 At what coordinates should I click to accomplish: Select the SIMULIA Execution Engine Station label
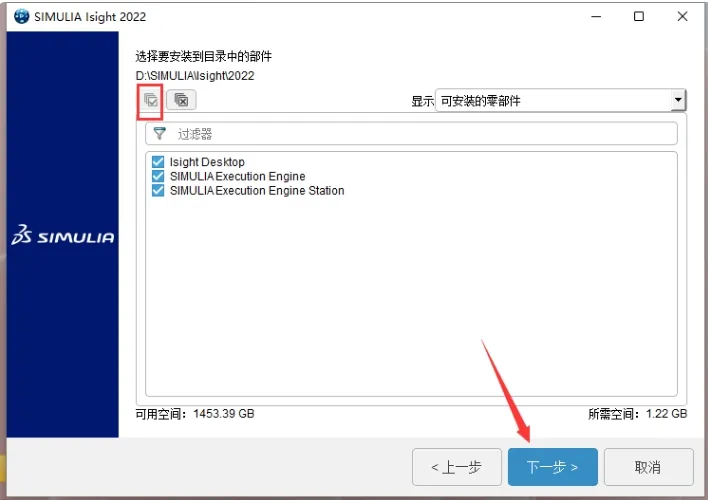257,191
